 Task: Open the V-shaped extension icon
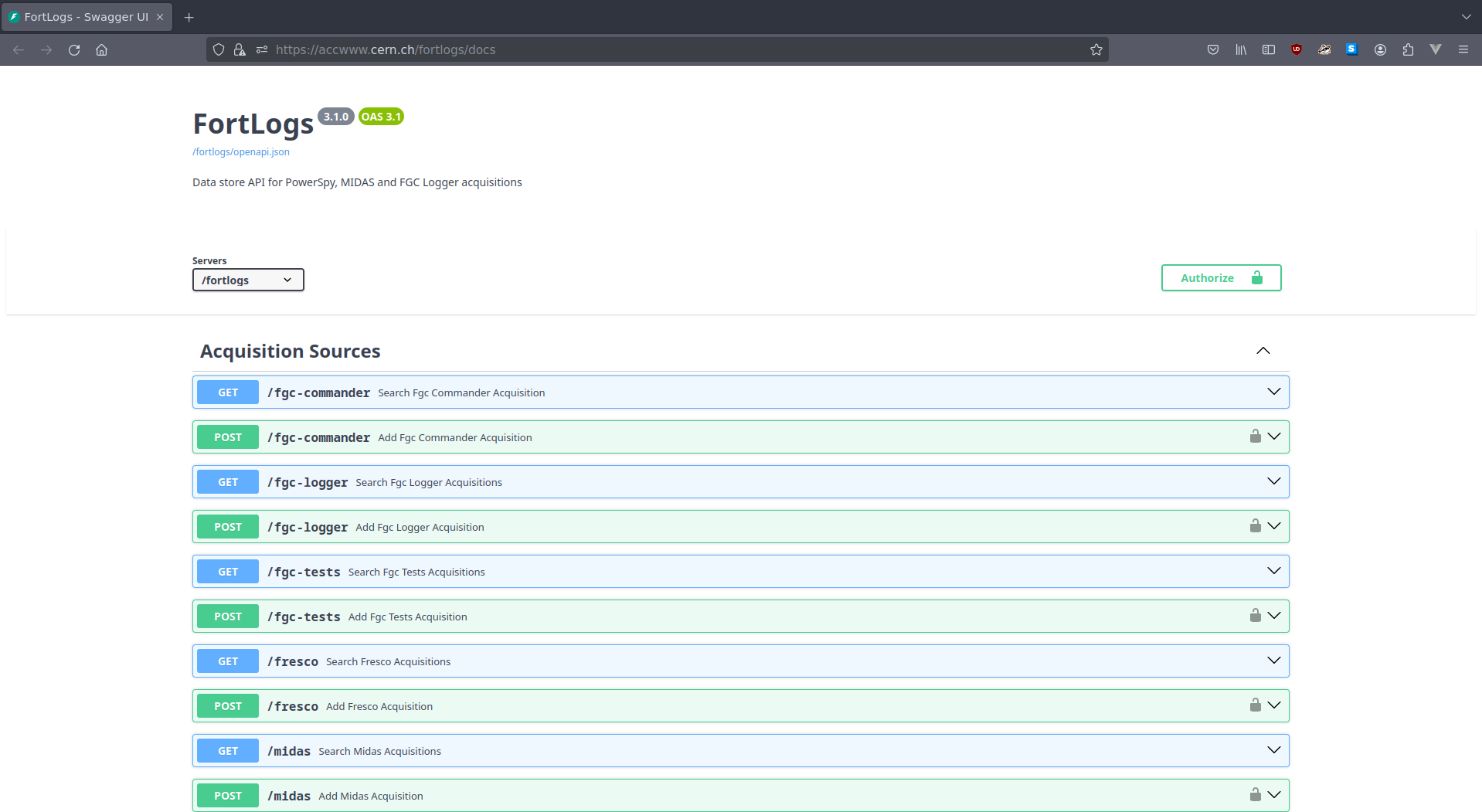(1436, 49)
